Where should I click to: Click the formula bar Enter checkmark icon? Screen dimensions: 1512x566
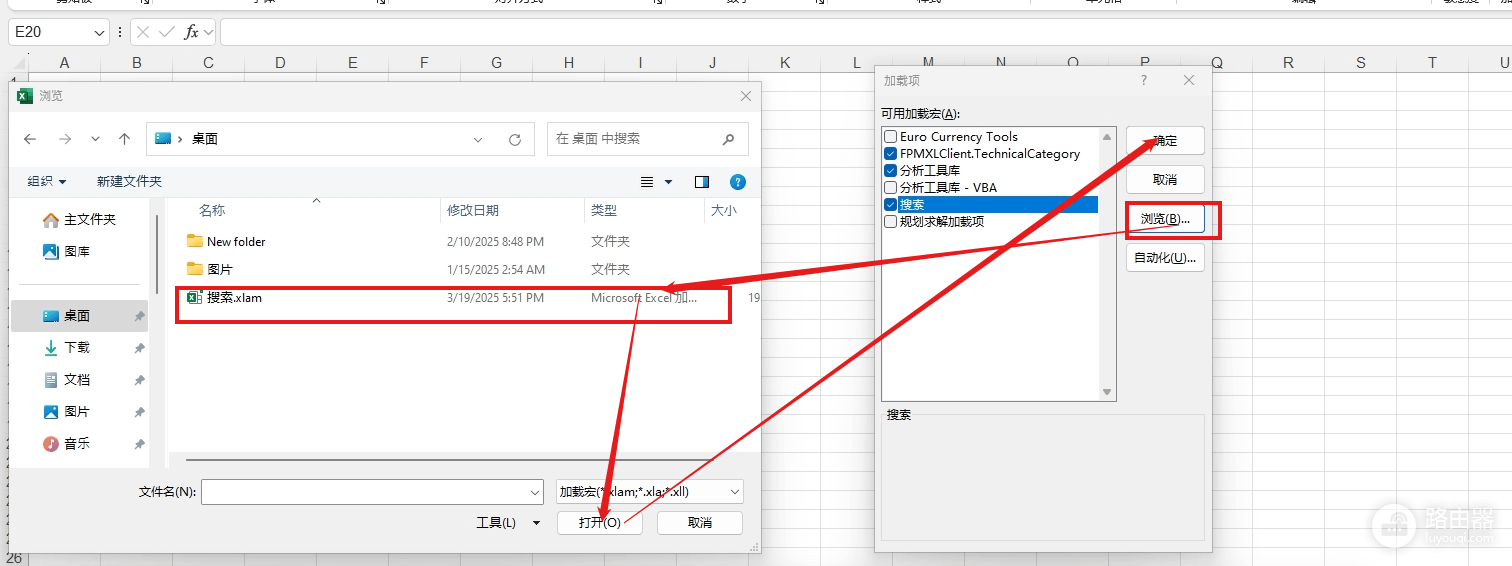[167, 33]
